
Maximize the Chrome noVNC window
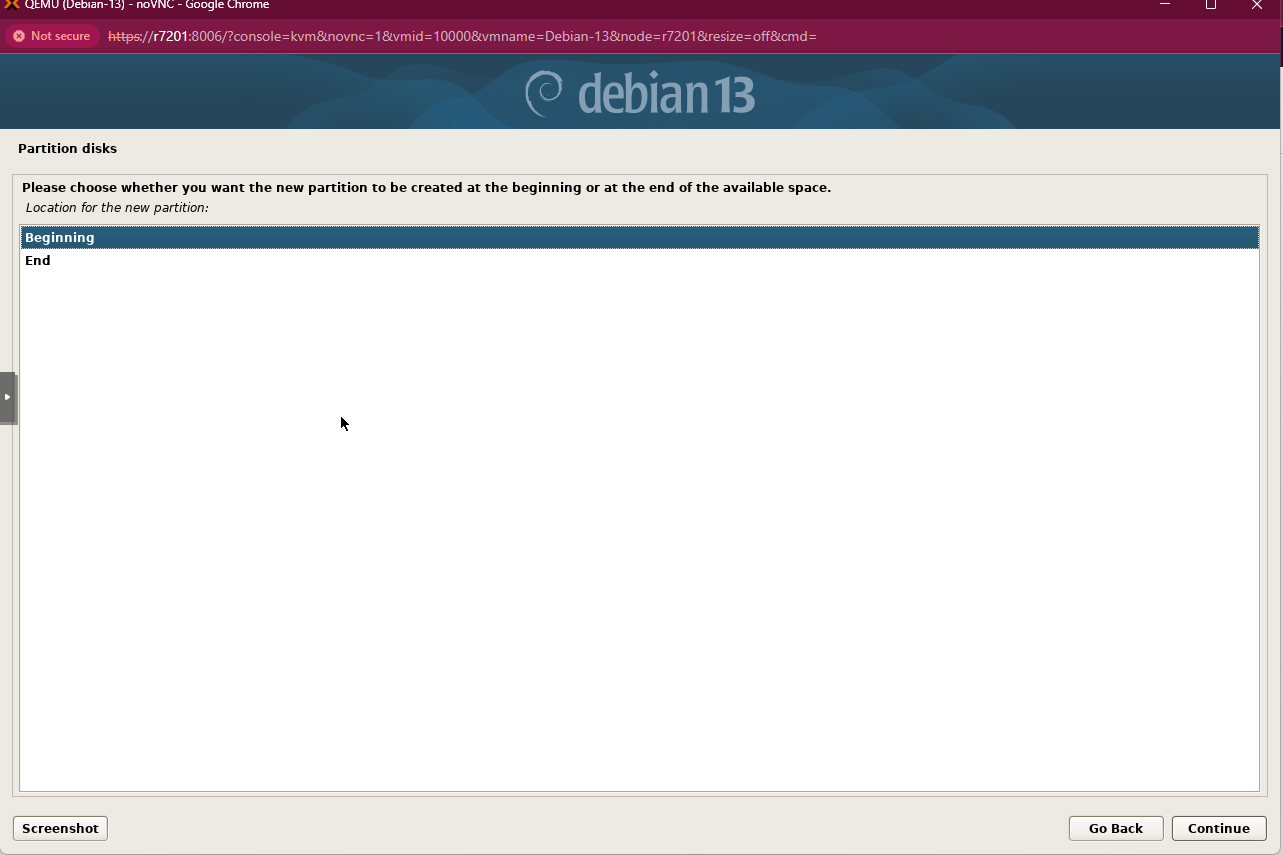[1210, 5]
